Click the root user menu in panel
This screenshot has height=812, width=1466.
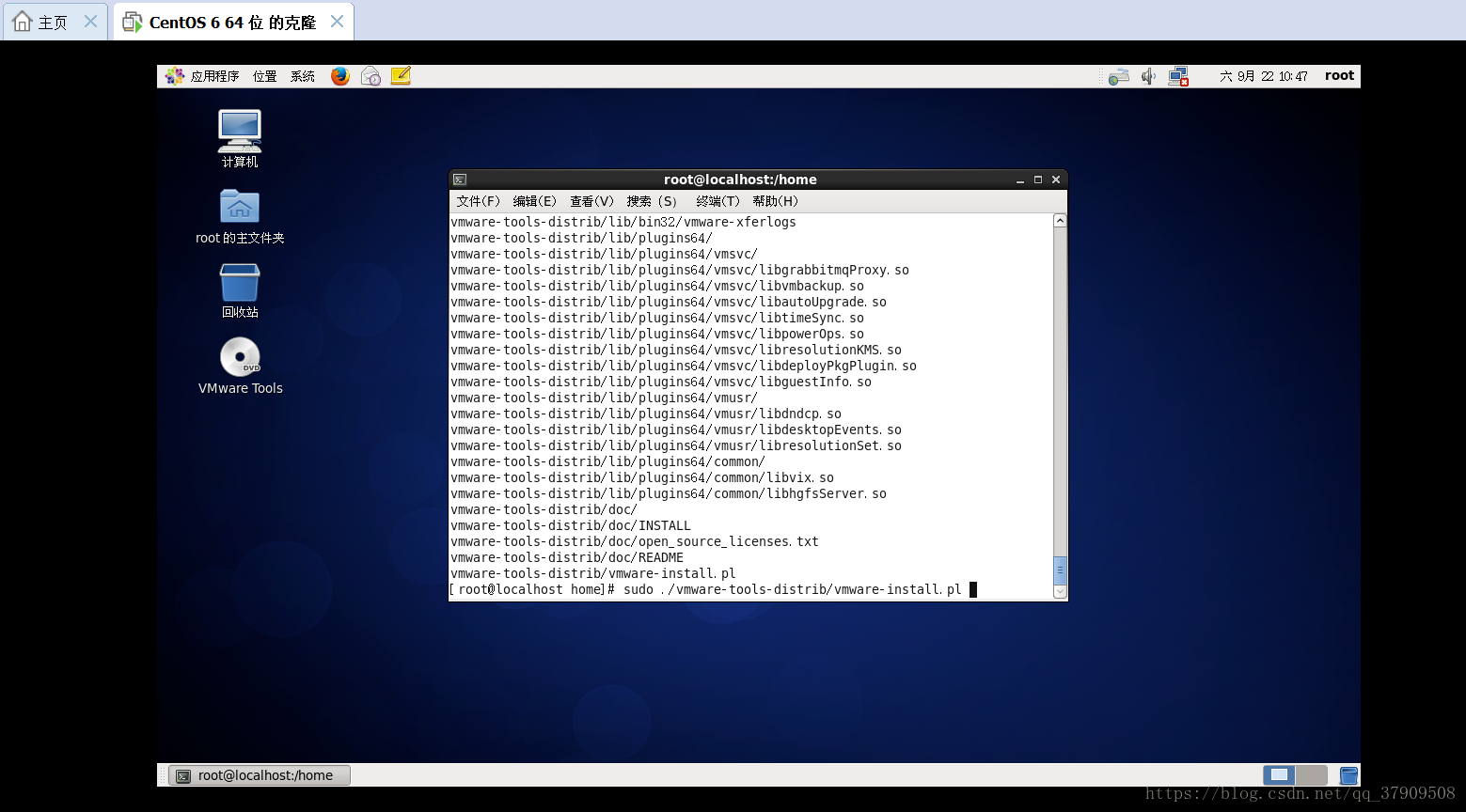[1339, 75]
